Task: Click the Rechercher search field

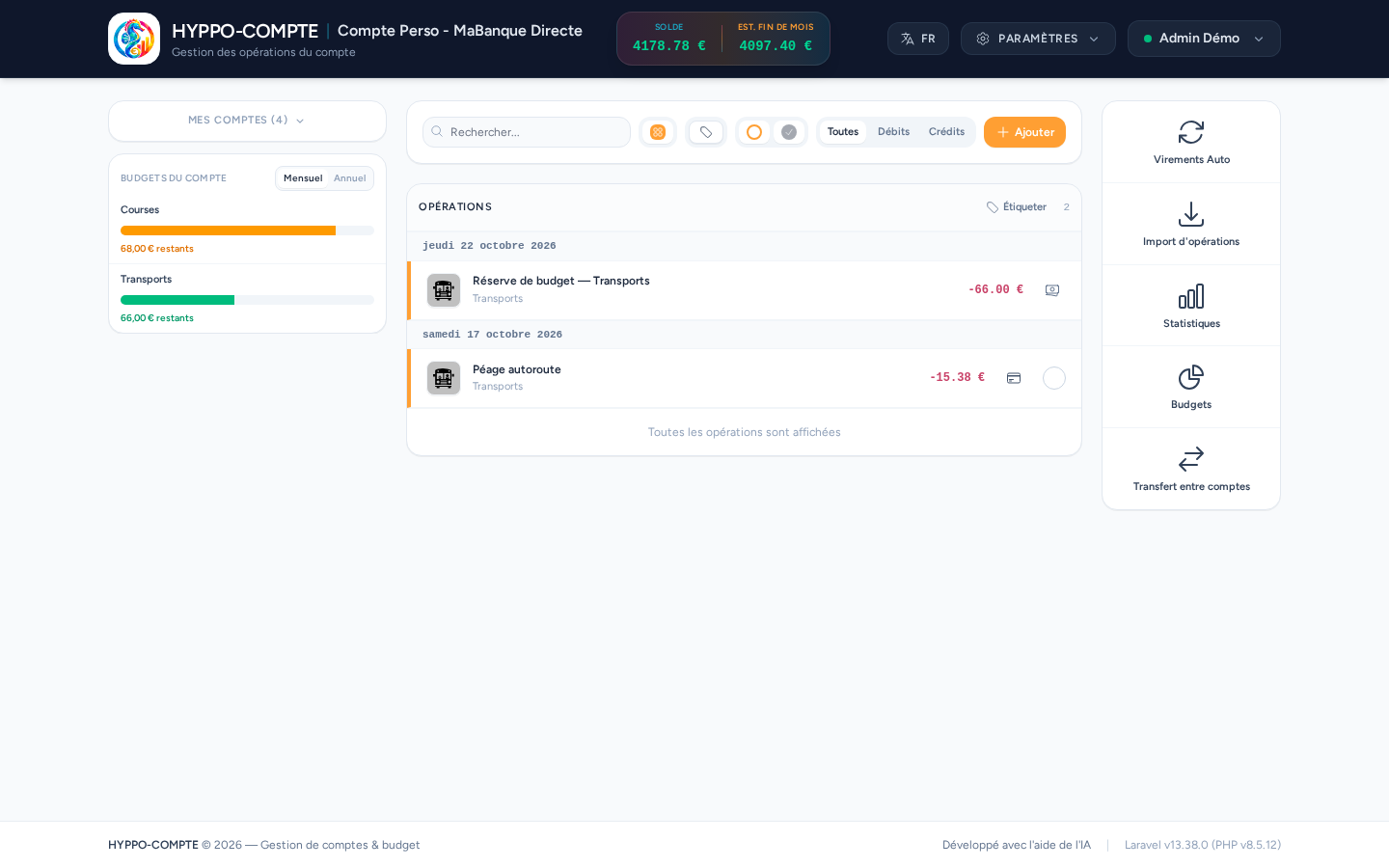Action: tap(527, 132)
